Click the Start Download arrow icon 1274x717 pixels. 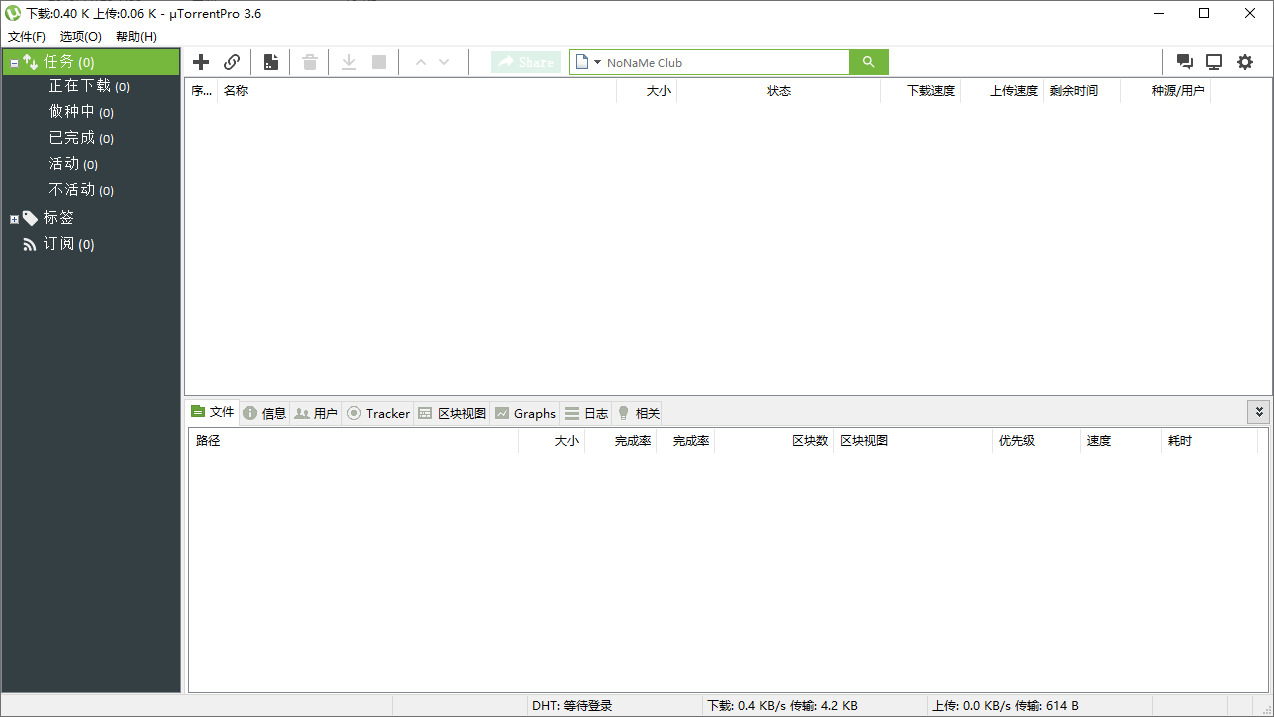(348, 62)
